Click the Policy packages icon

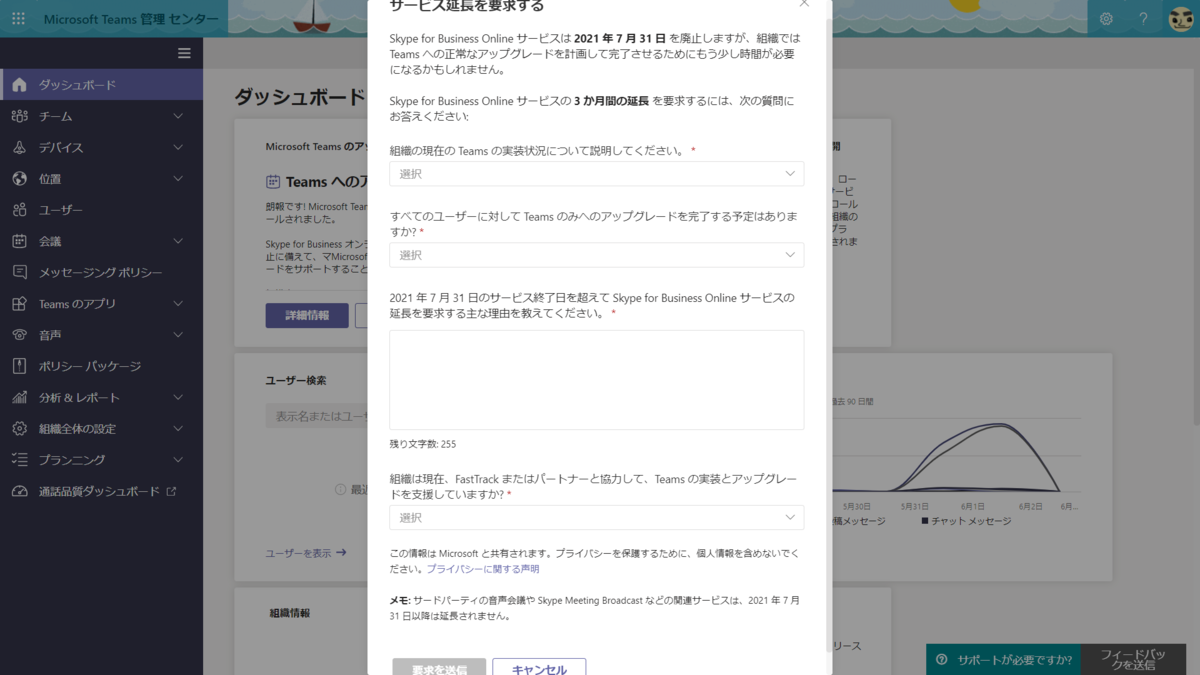point(19,366)
